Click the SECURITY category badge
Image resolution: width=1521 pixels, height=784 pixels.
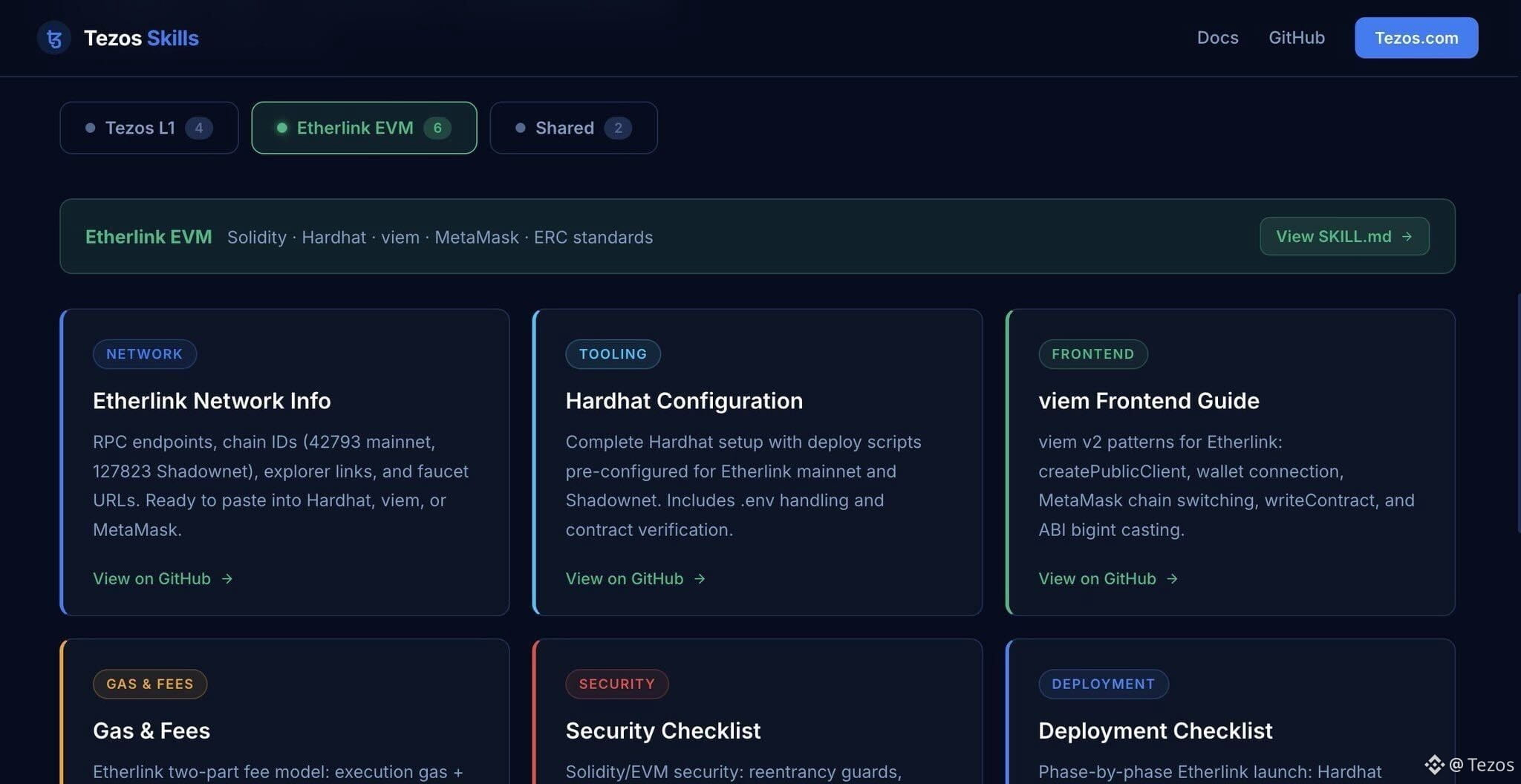pyautogui.click(x=617, y=684)
